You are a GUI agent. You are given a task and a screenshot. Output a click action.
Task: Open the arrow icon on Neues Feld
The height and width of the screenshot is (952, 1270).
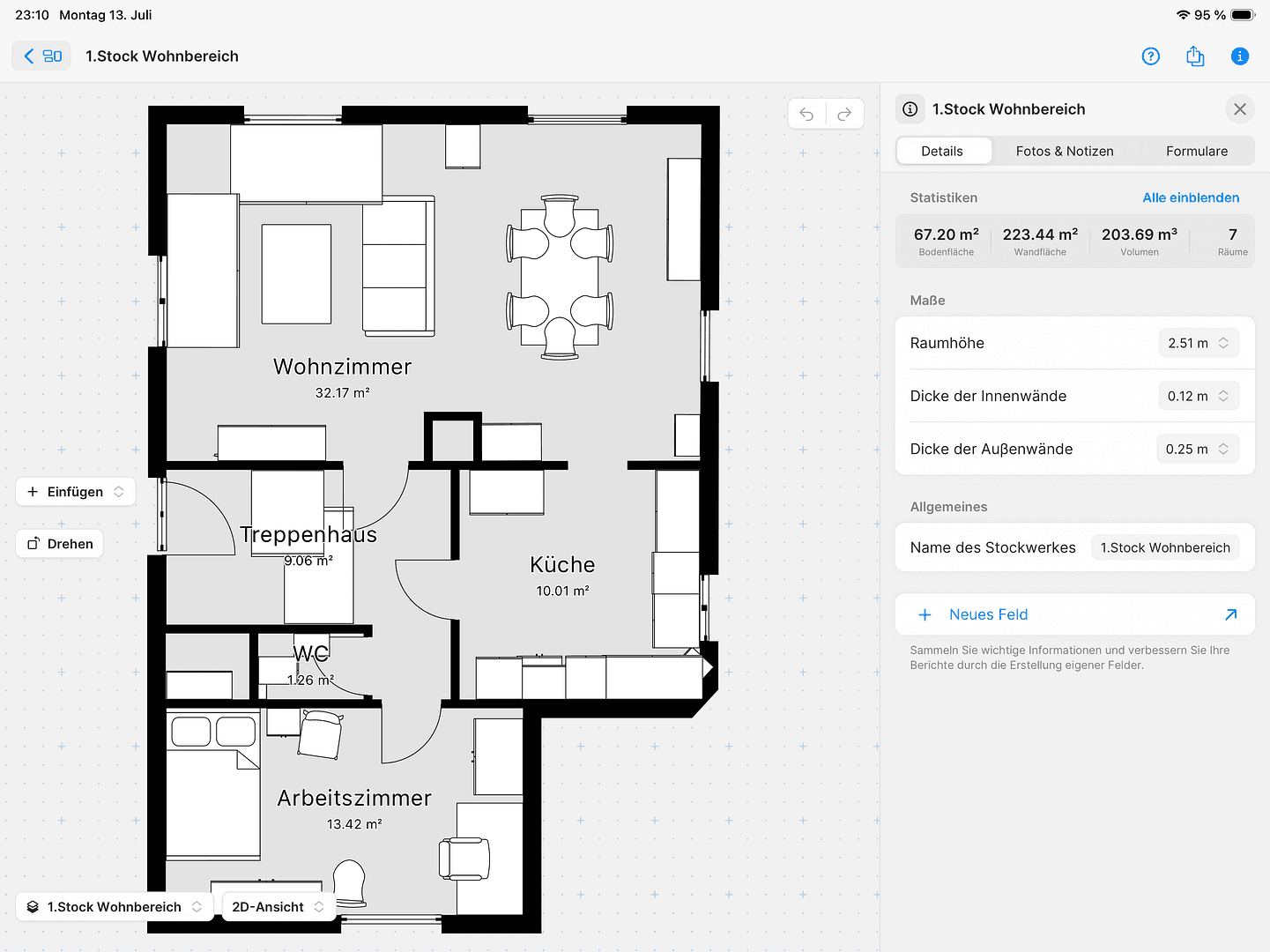1231,614
